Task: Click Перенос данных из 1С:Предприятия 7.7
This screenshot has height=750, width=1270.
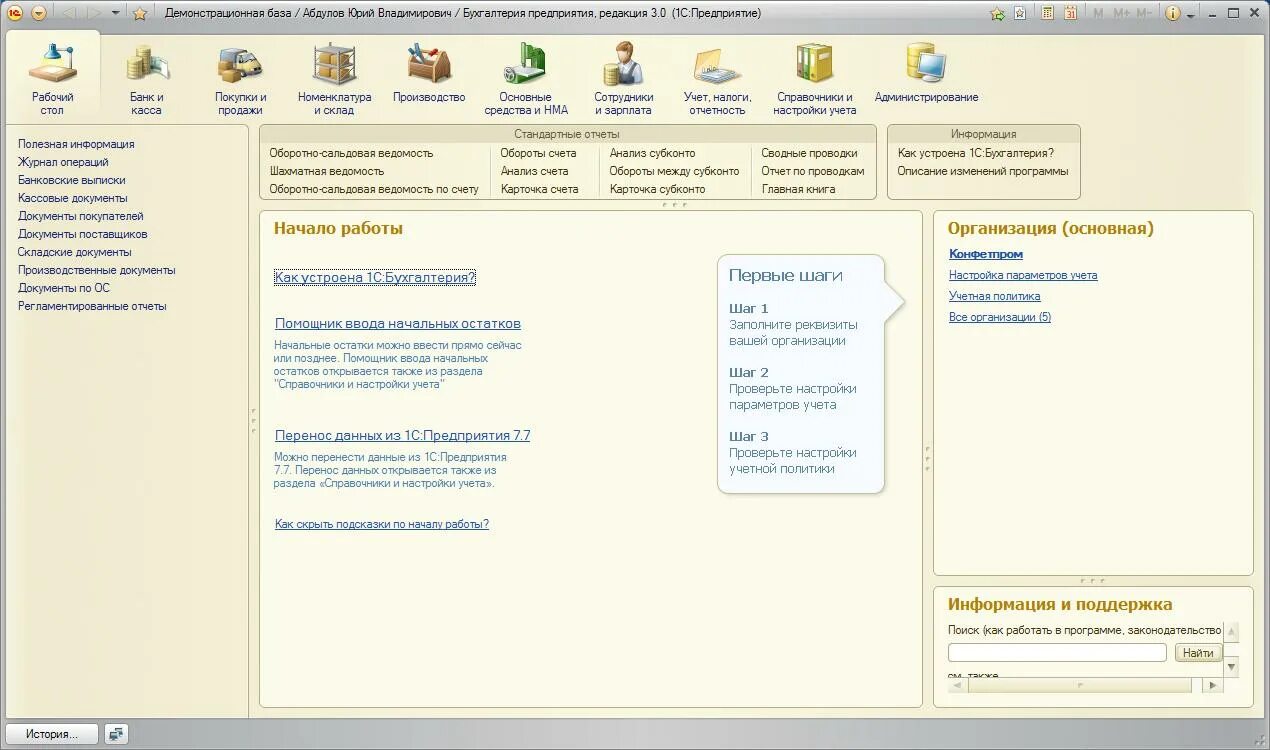Action: pos(403,435)
